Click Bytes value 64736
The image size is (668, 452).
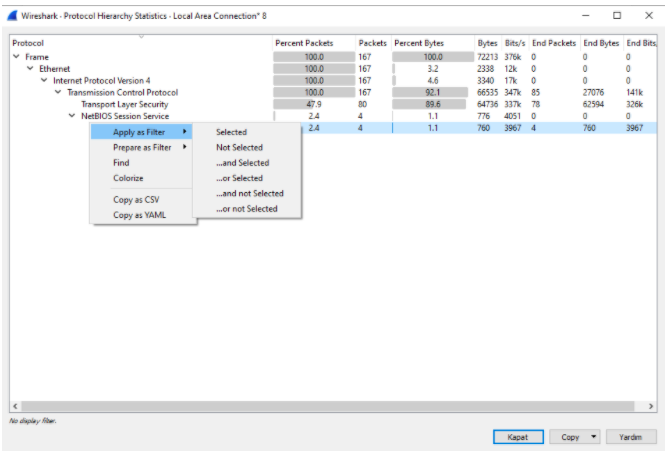[x=487, y=104]
